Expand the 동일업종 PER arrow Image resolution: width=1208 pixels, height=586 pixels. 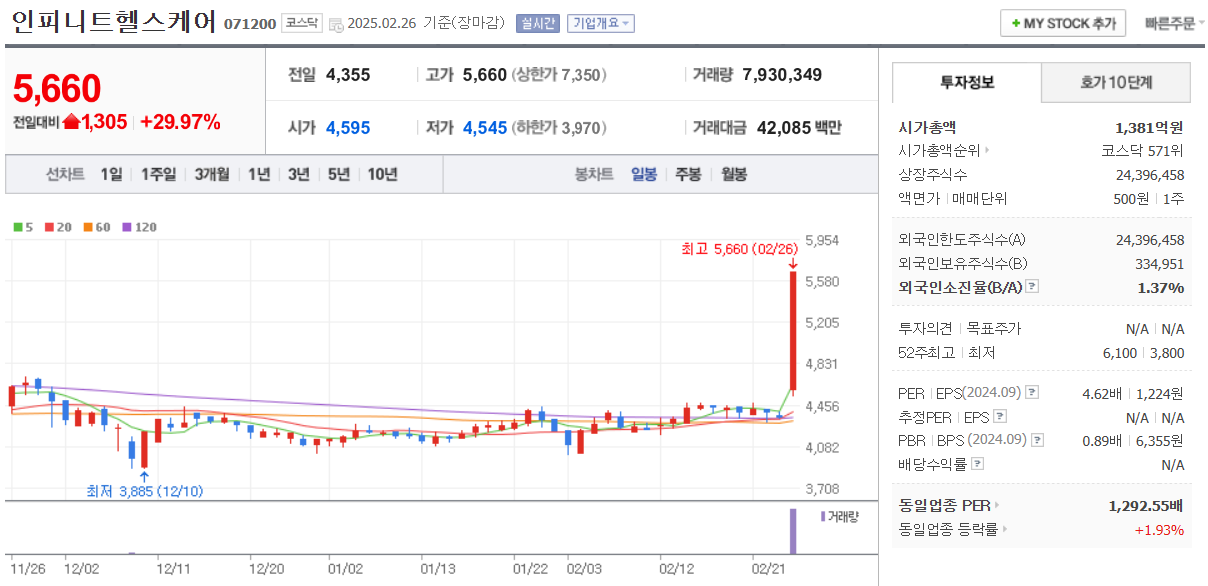coord(997,506)
